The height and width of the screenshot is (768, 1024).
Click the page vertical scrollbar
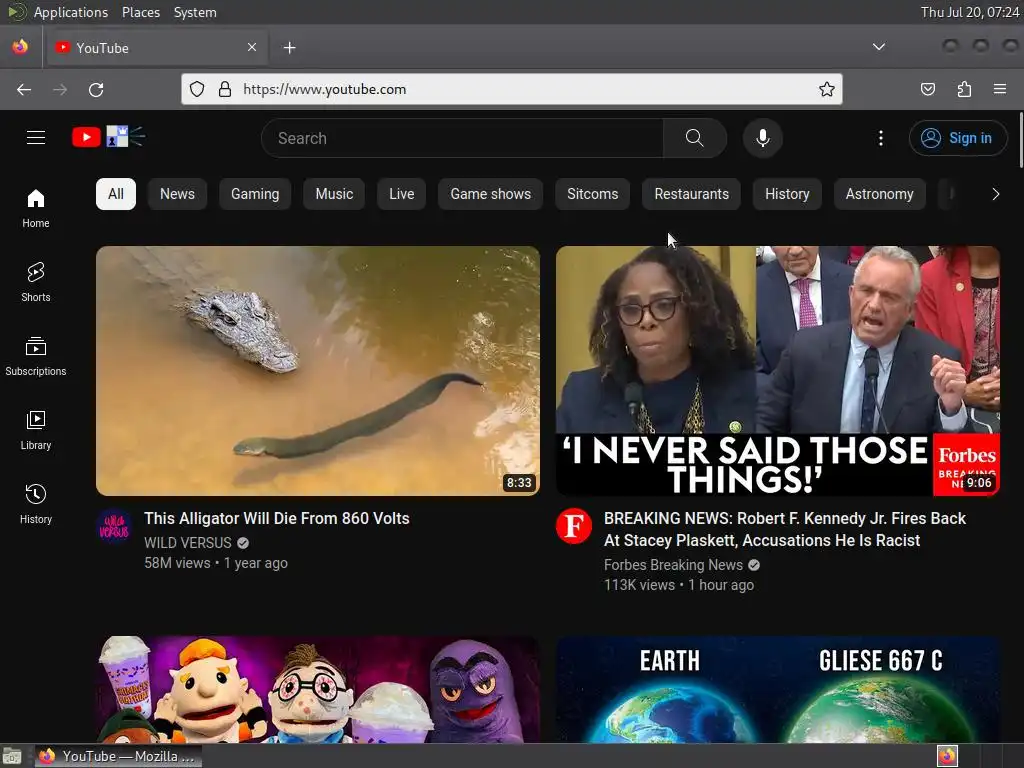coord(1020,139)
